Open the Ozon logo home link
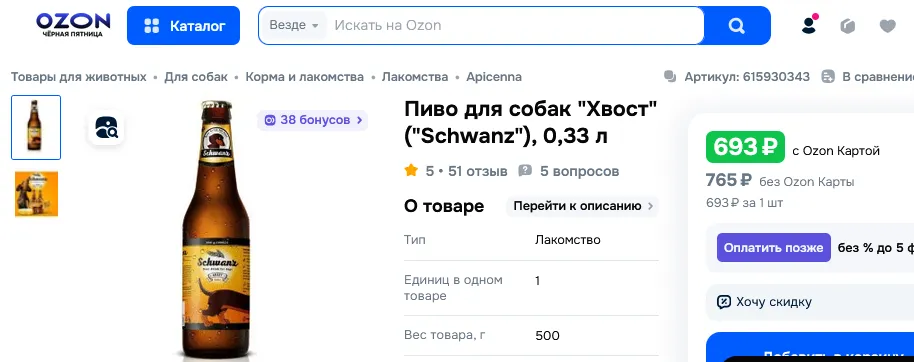This screenshot has width=914, height=362. (73, 25)
